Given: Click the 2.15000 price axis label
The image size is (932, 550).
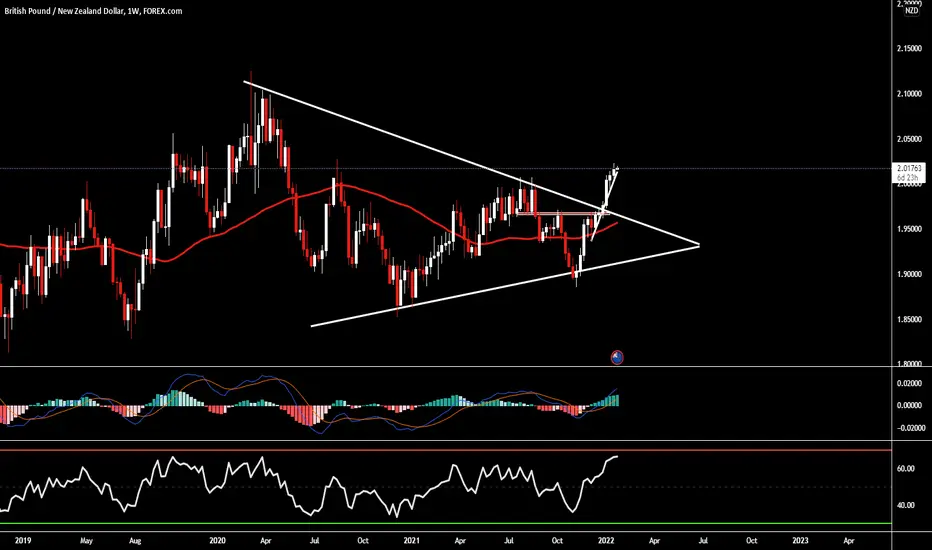Looking at the screenshot, I should pos(909,48).
